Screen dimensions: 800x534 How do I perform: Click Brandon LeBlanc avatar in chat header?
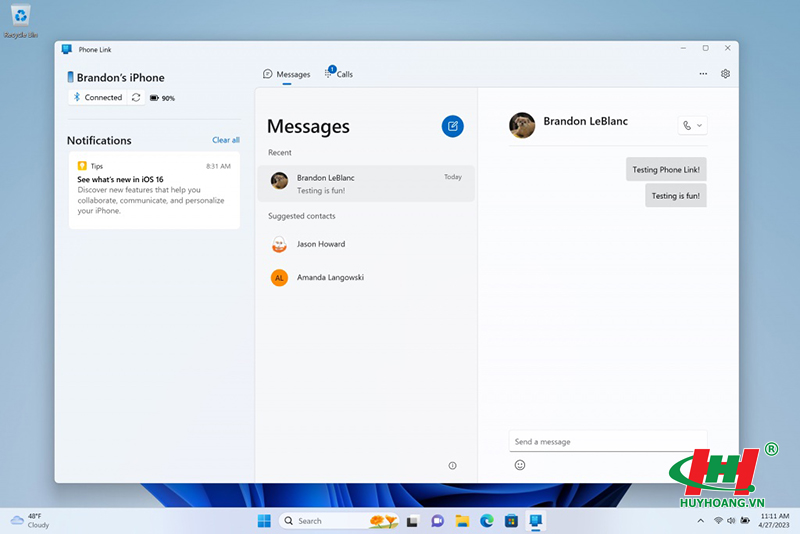522,125
